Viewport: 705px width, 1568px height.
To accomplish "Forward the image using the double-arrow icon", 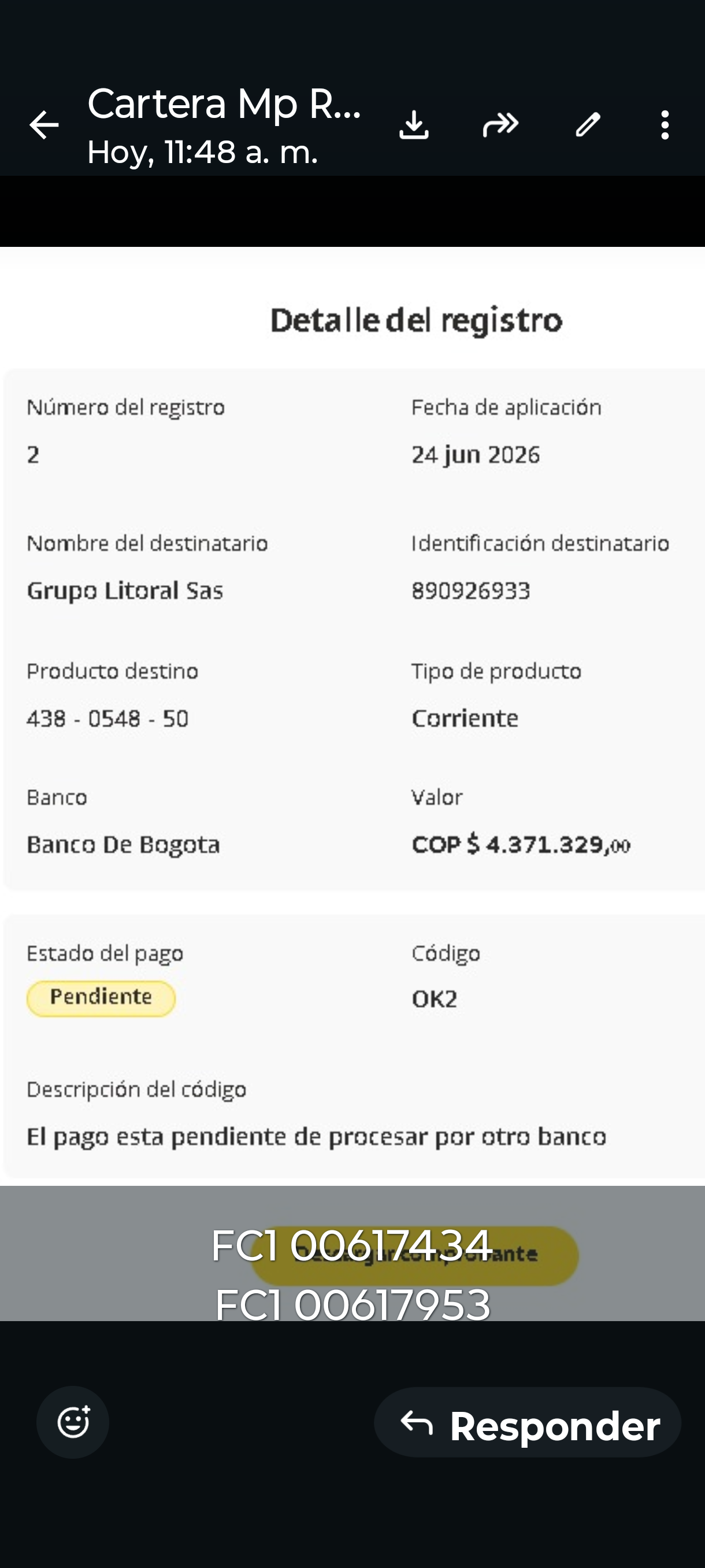I will (x=500, y=125).
